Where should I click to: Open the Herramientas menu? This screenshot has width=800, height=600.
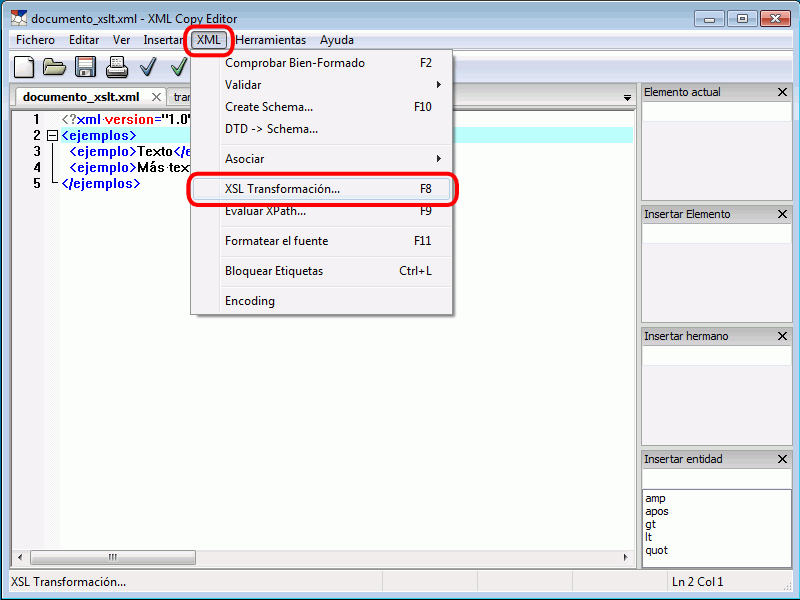click(270, 40)
